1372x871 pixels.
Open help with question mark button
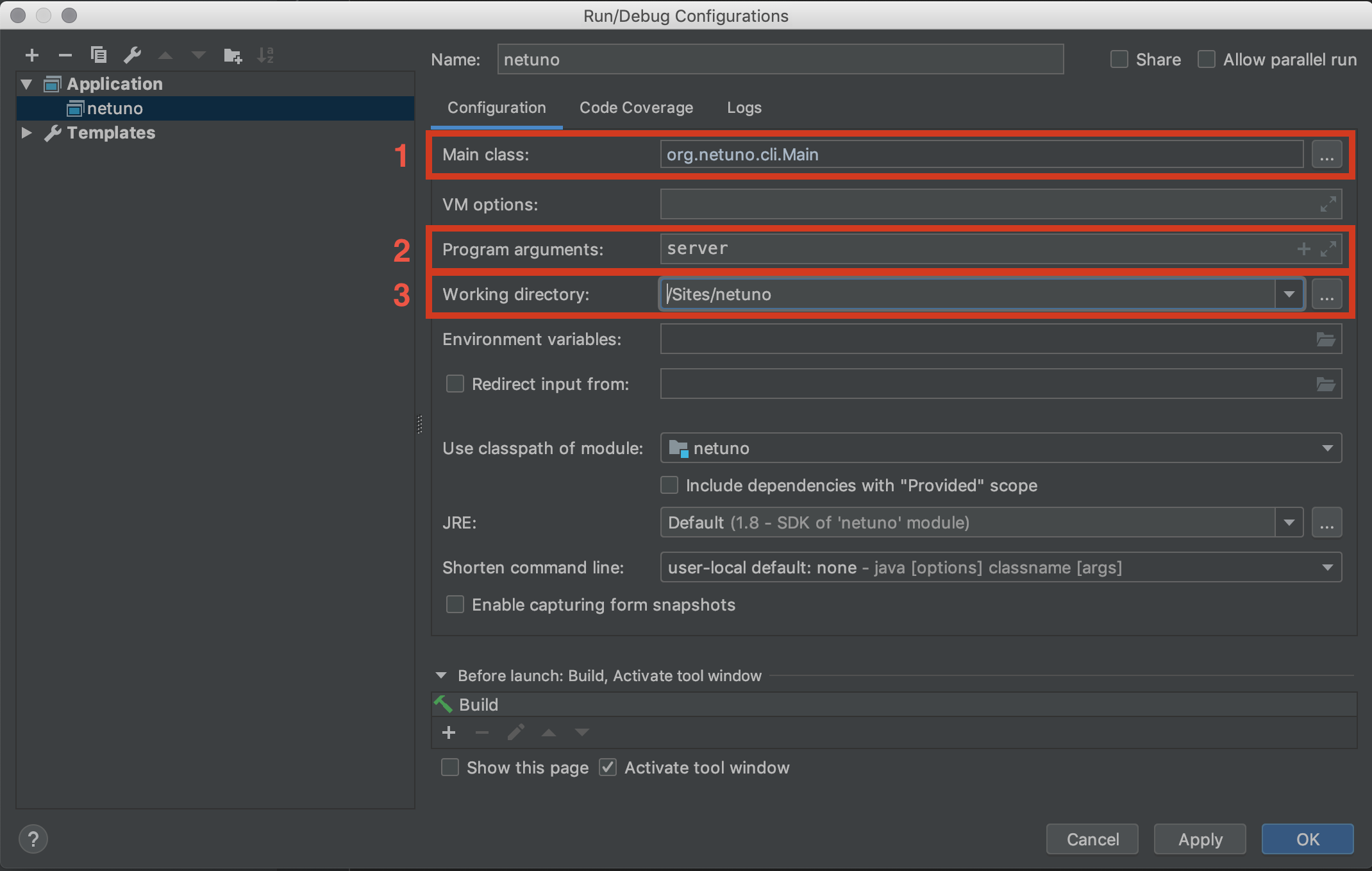(x=33, y=839)
